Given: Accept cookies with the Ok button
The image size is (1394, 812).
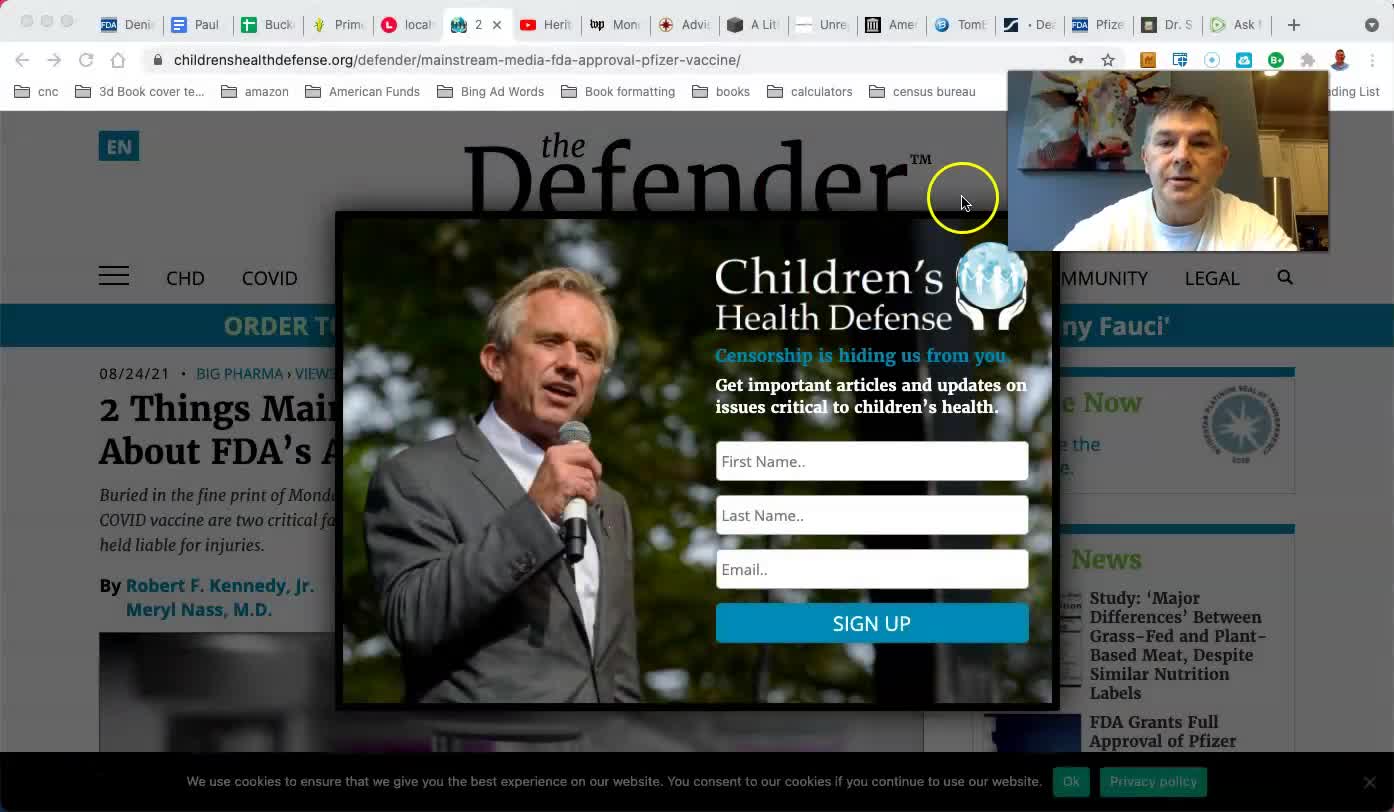Looking at the screenshot, I should [x=1071, y=782].
